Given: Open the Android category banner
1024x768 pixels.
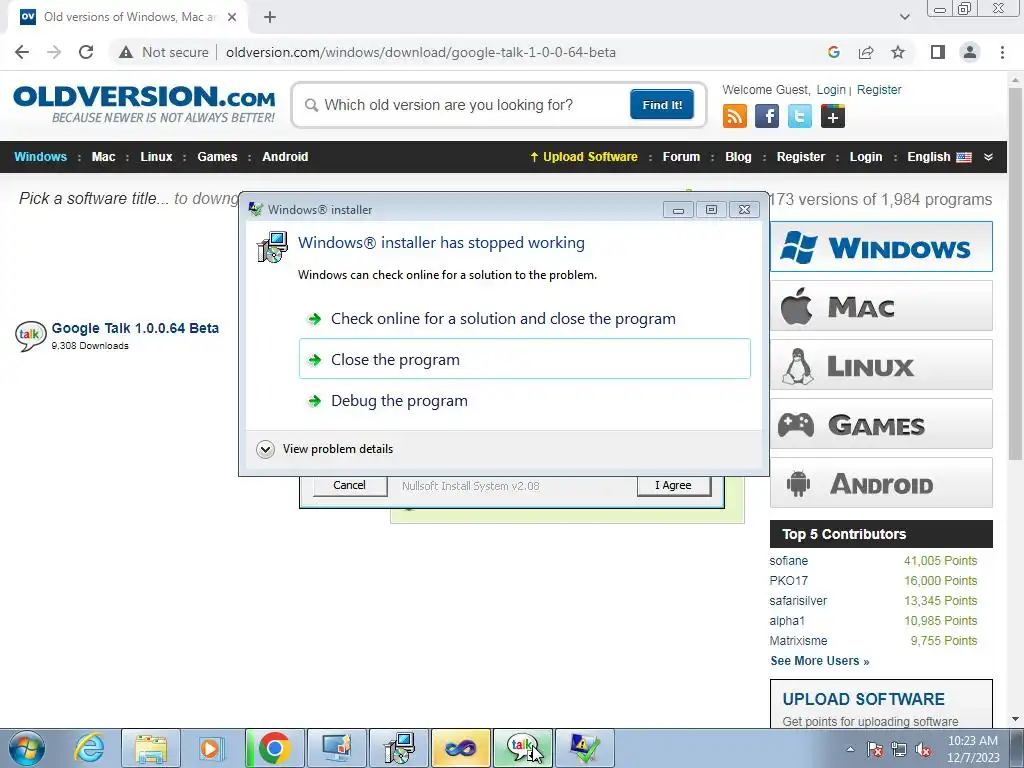Looking at the screenshot, I should click(881, 483).
